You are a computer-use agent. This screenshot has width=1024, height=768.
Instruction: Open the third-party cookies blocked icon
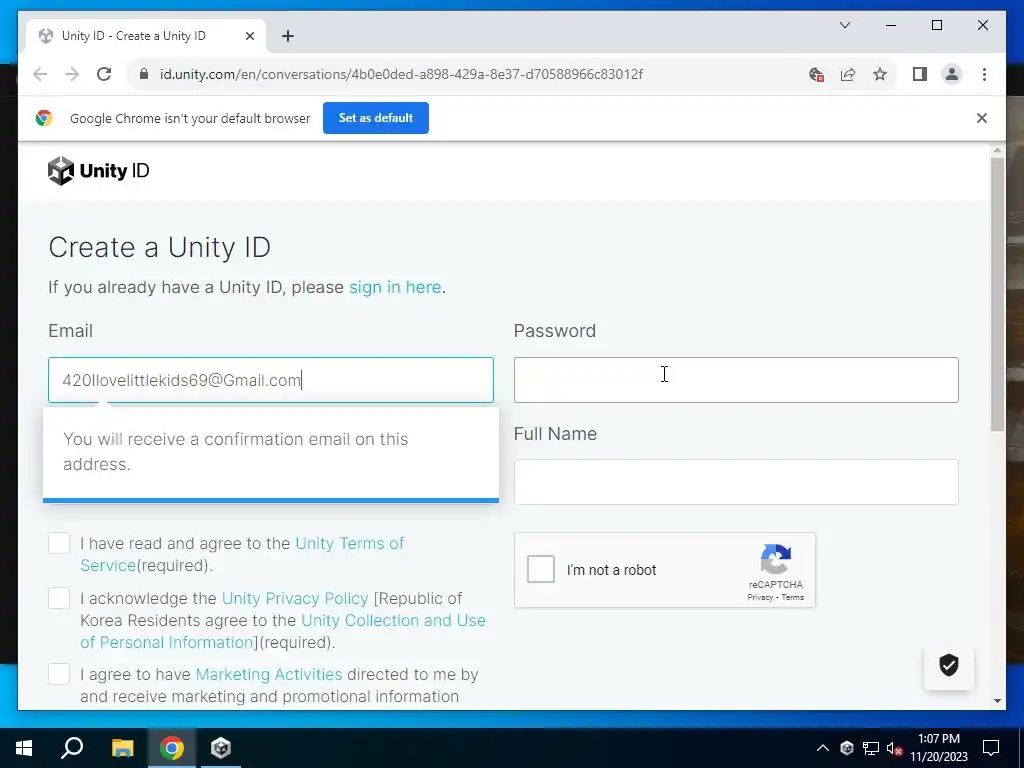point(816,74)
